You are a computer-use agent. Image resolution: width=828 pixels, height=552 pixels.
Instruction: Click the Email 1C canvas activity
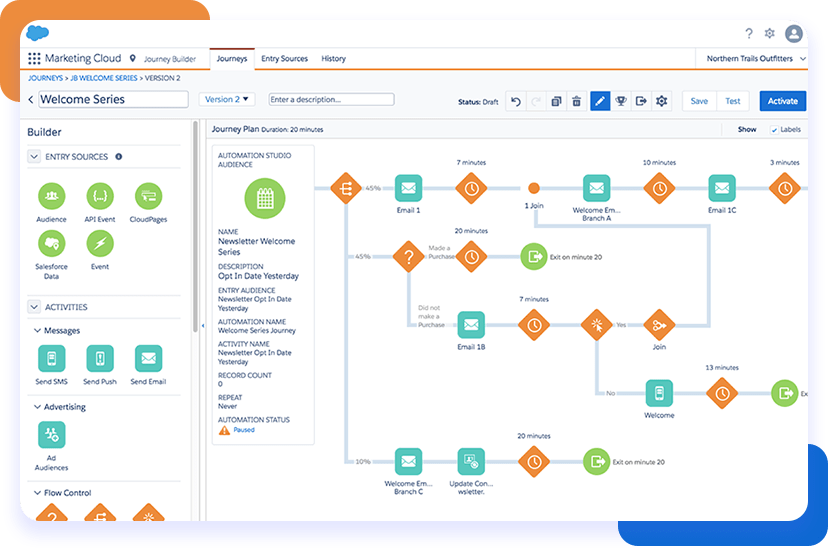[722, 188]
